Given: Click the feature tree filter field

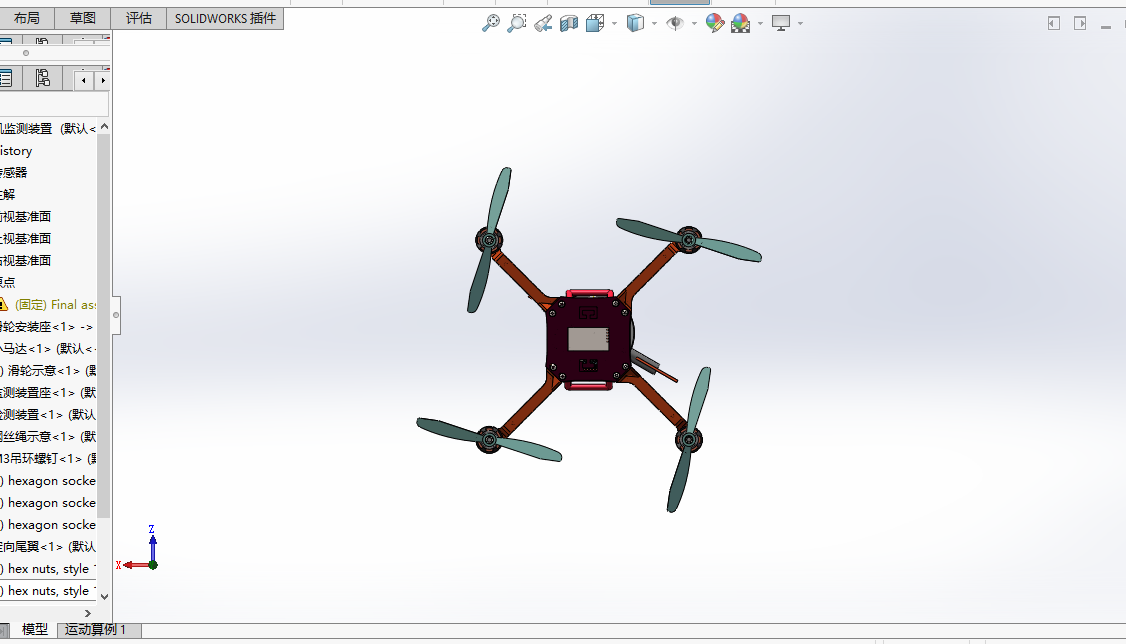Looking at the screenshot, I should pos(54,104).
